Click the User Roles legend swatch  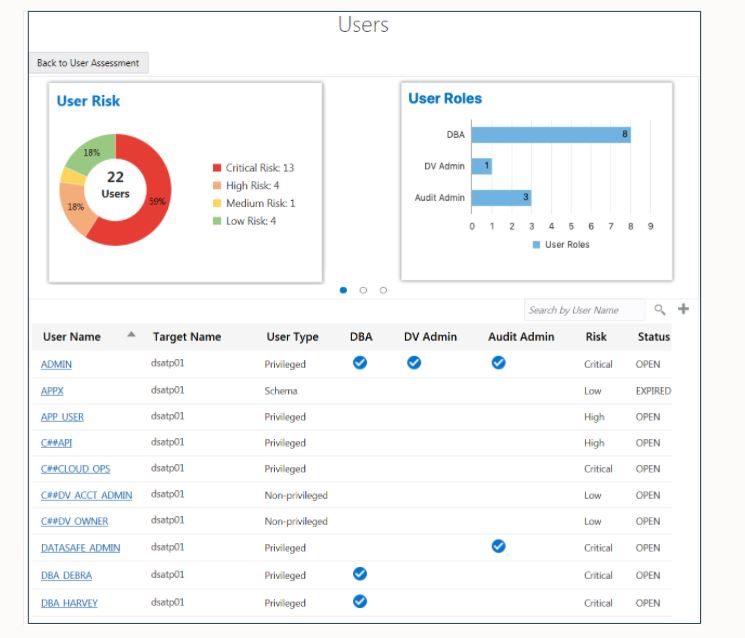pos(536,245)
